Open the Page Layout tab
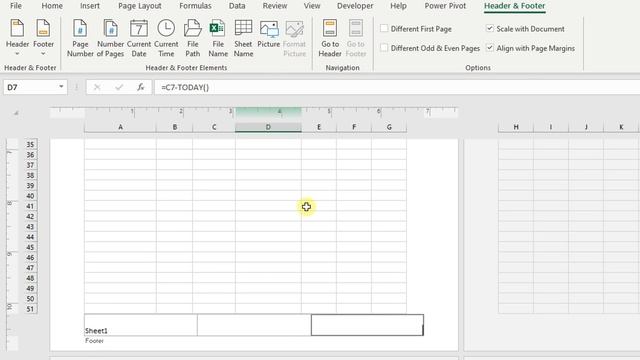640x360 pixels. pyautogui.click(x=140, y=6)
